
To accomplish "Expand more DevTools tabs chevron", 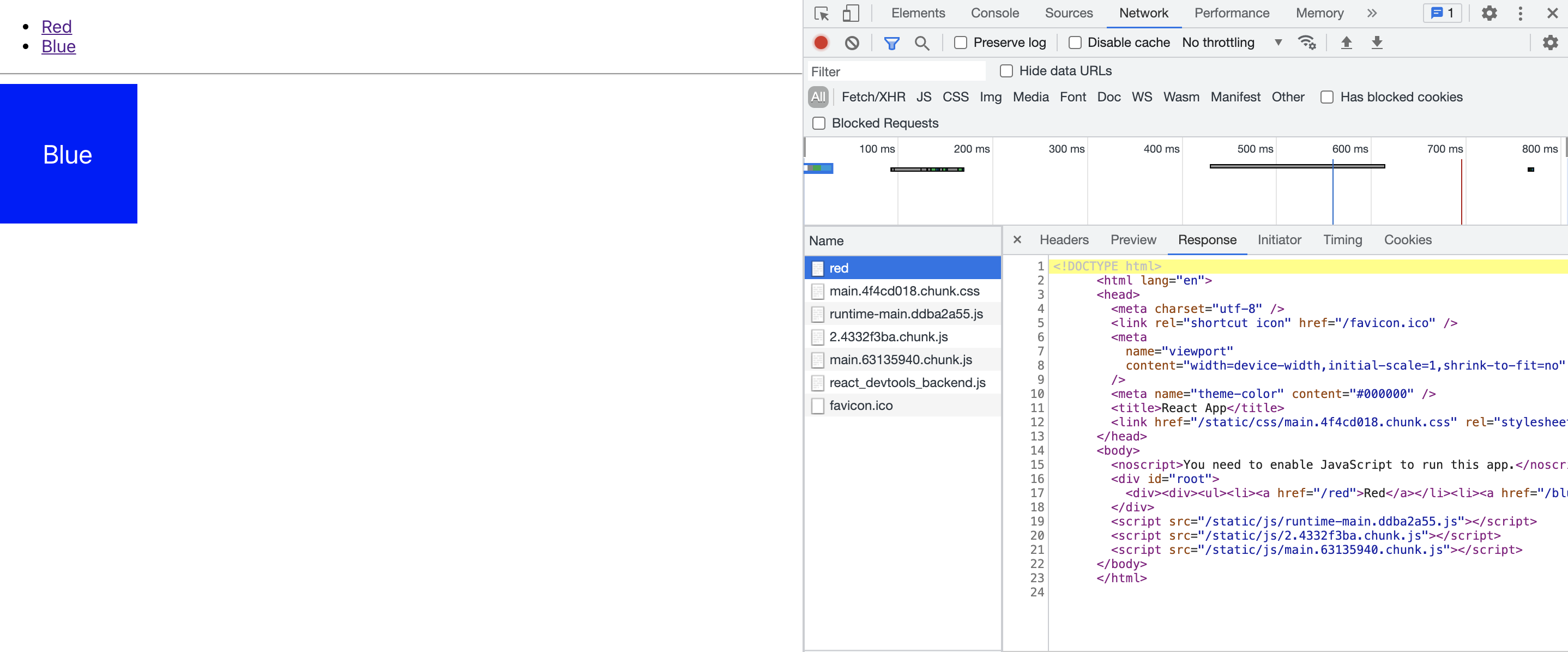I will [1371, 14].
